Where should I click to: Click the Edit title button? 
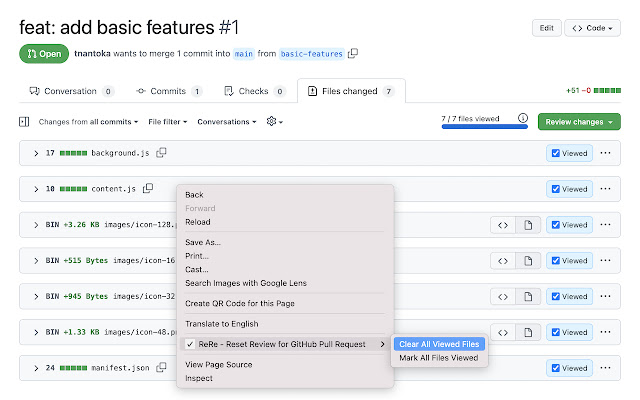coord(547,28)
